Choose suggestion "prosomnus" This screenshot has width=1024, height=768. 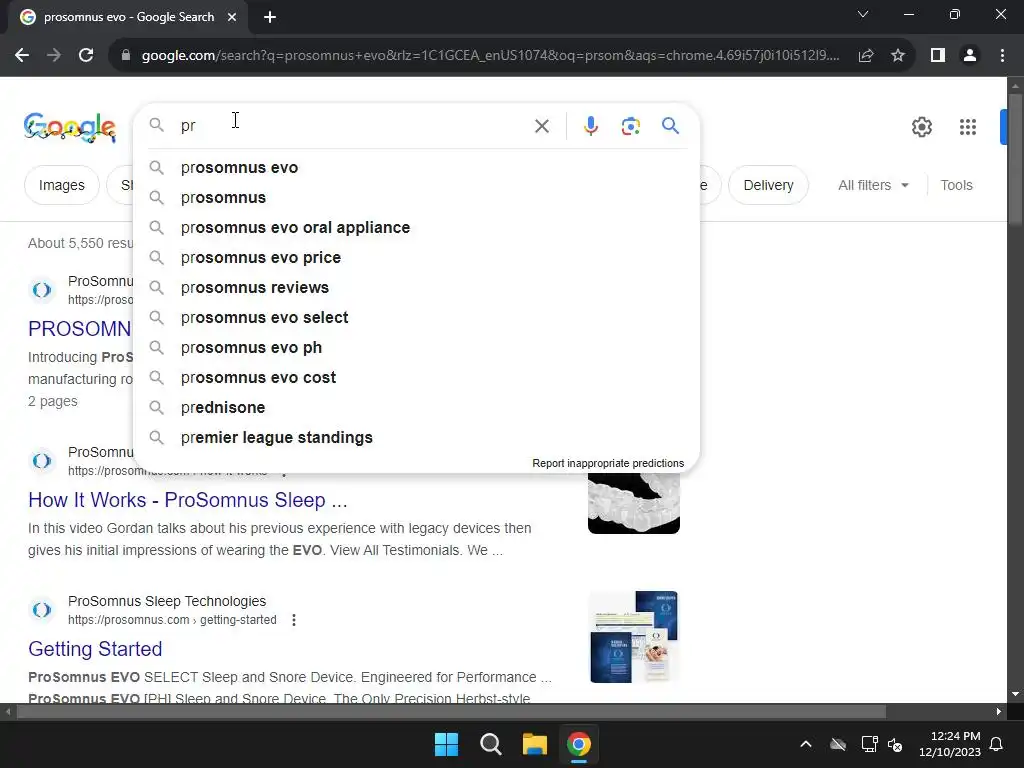417,198
